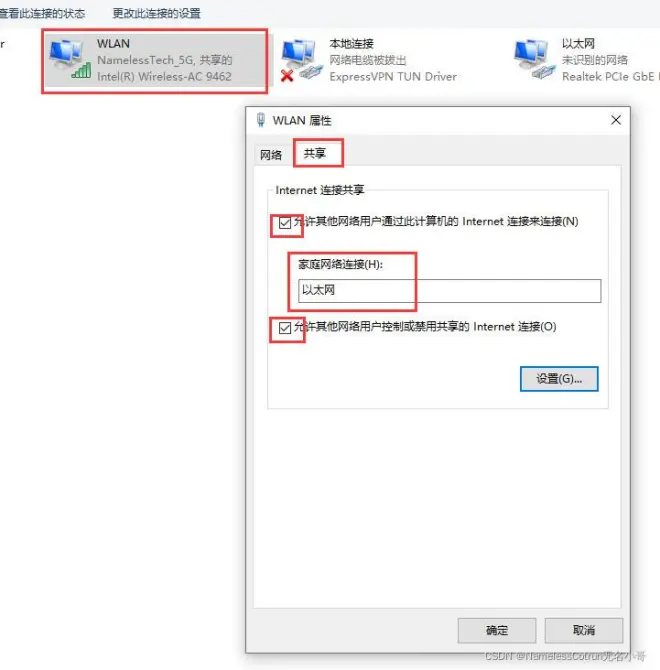Click the red X disconnected status icon

(287, 76)
